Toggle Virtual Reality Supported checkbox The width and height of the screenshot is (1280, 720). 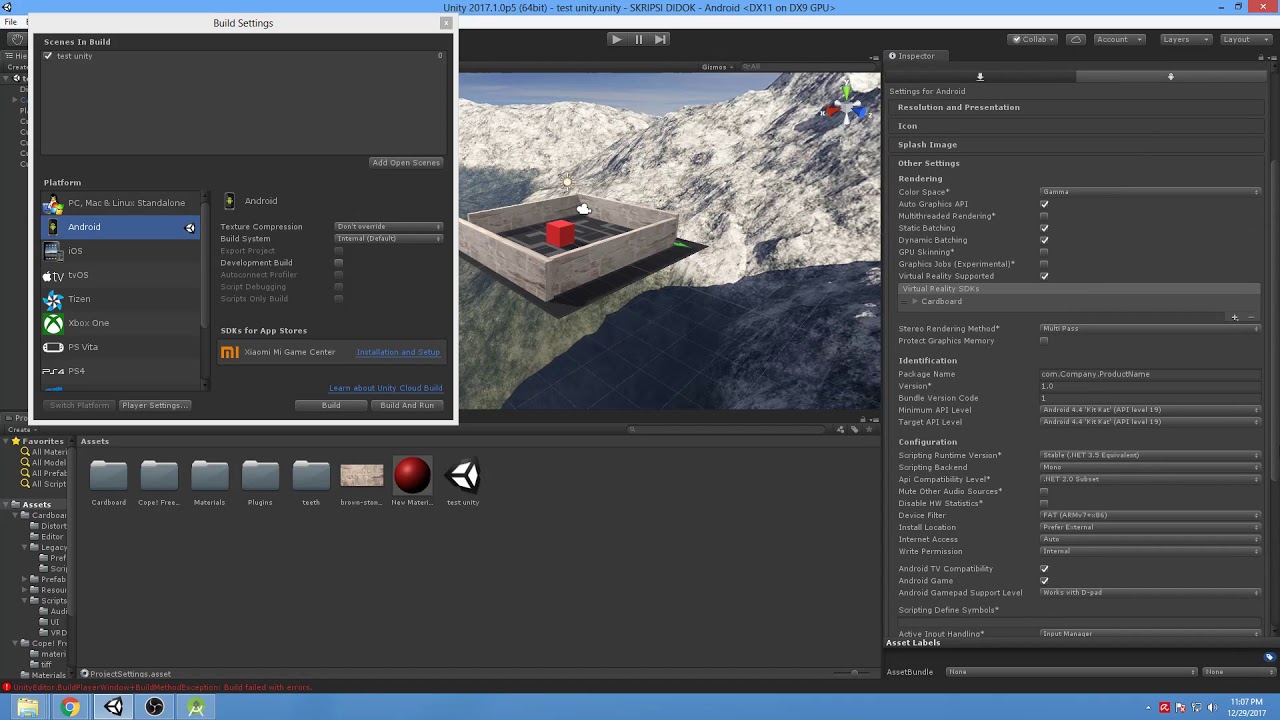tap(1044, 276)
